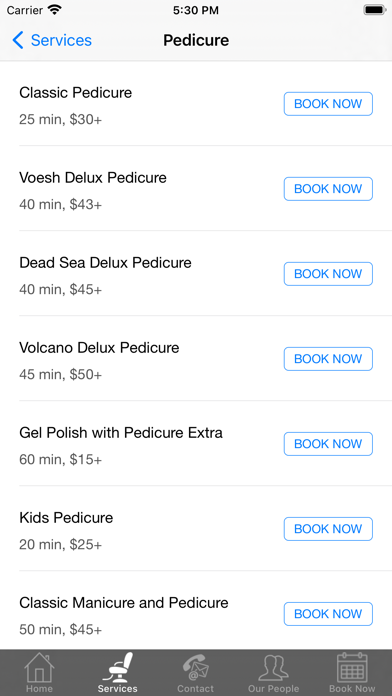Book Gel Polish with Pedicure Extra
Viewport: 392px width, 696px height.
click(328, 444)
